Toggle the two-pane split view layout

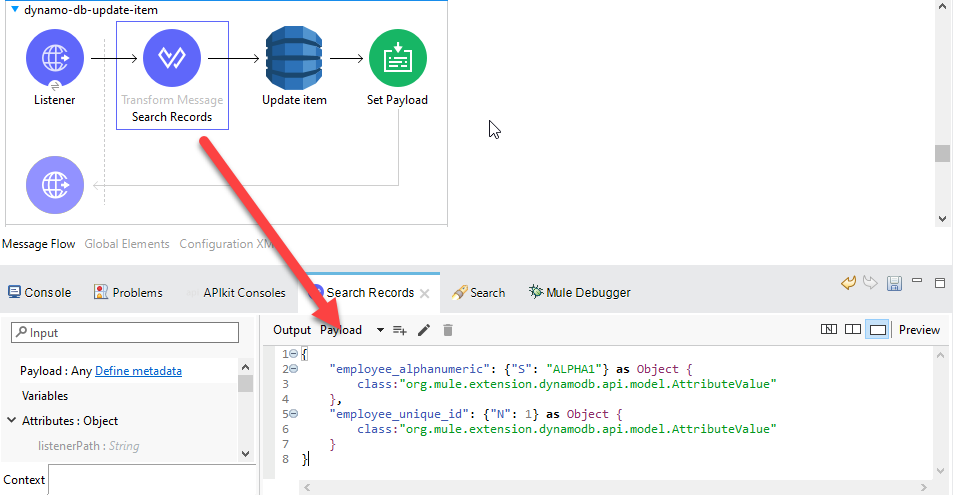(853, 330)
